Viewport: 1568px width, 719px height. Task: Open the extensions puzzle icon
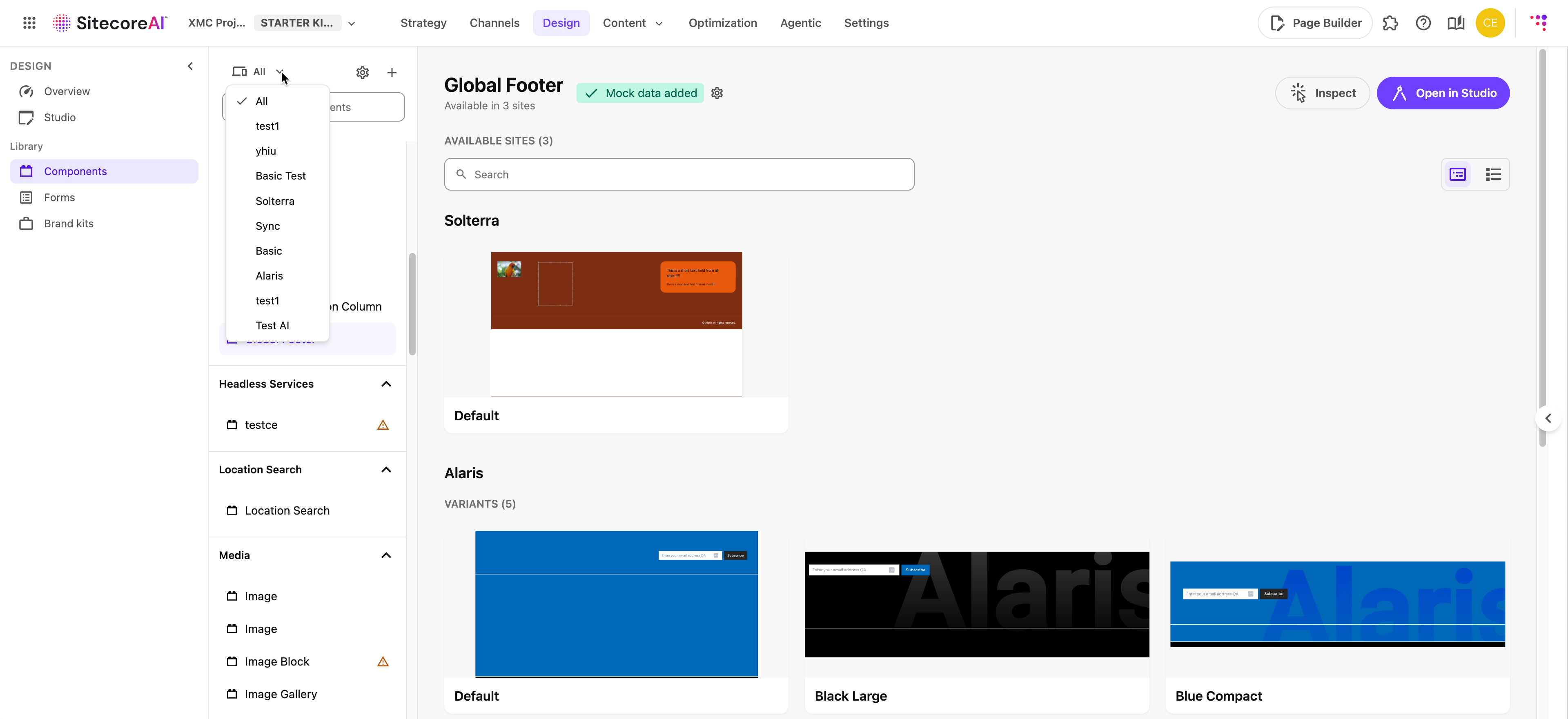(x=1390, y=23)
